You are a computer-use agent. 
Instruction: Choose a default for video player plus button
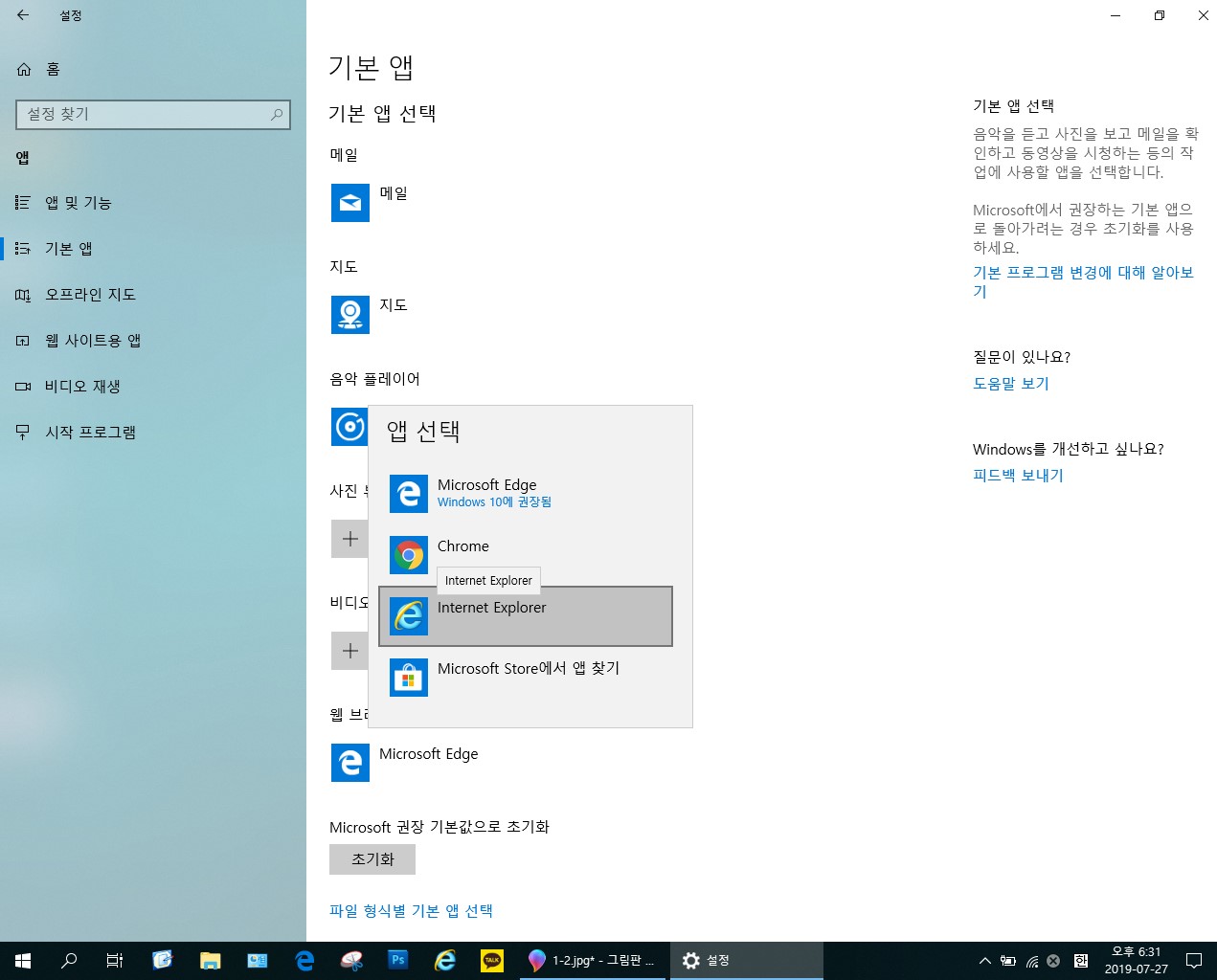point(349,651)
